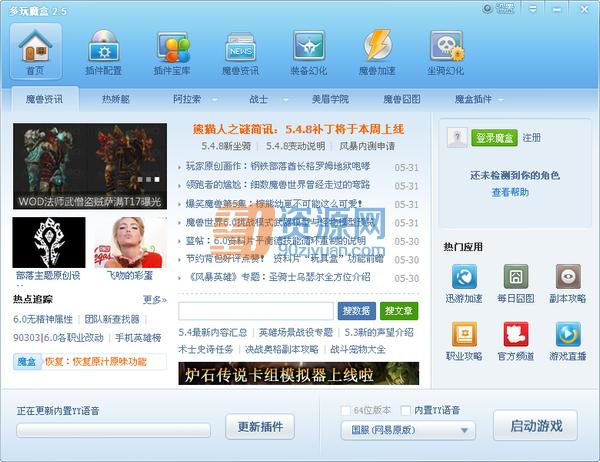600x462 pixels.
Task: Open the 风暴内测申请 link
Action: (x=367, y=146)
